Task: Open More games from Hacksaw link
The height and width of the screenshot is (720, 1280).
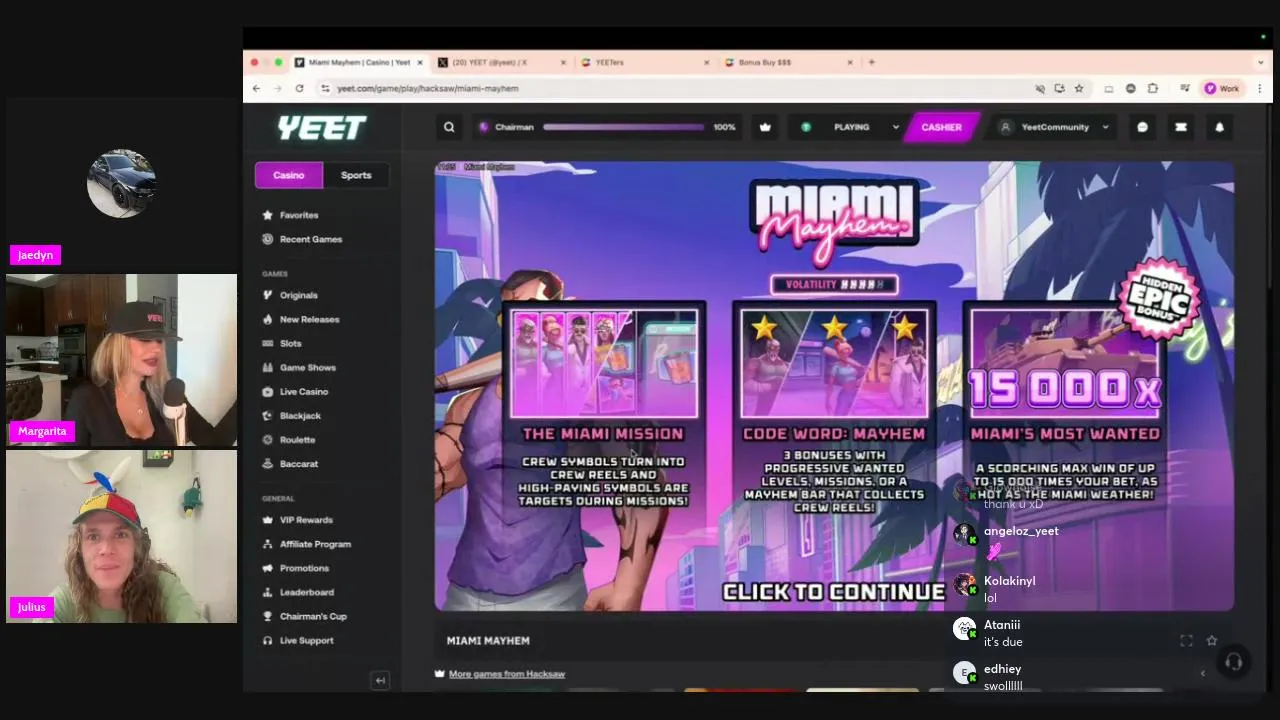Action: point(507,674)
